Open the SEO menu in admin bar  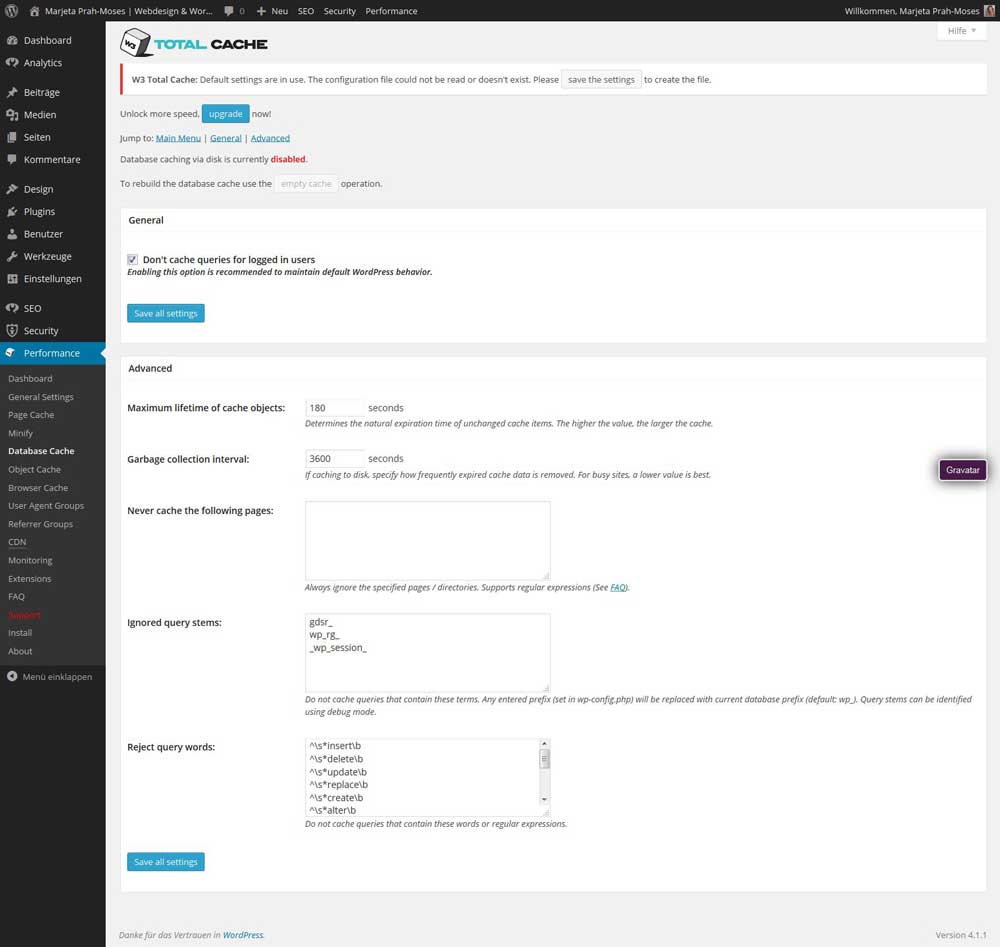click(x=306, y=11)
